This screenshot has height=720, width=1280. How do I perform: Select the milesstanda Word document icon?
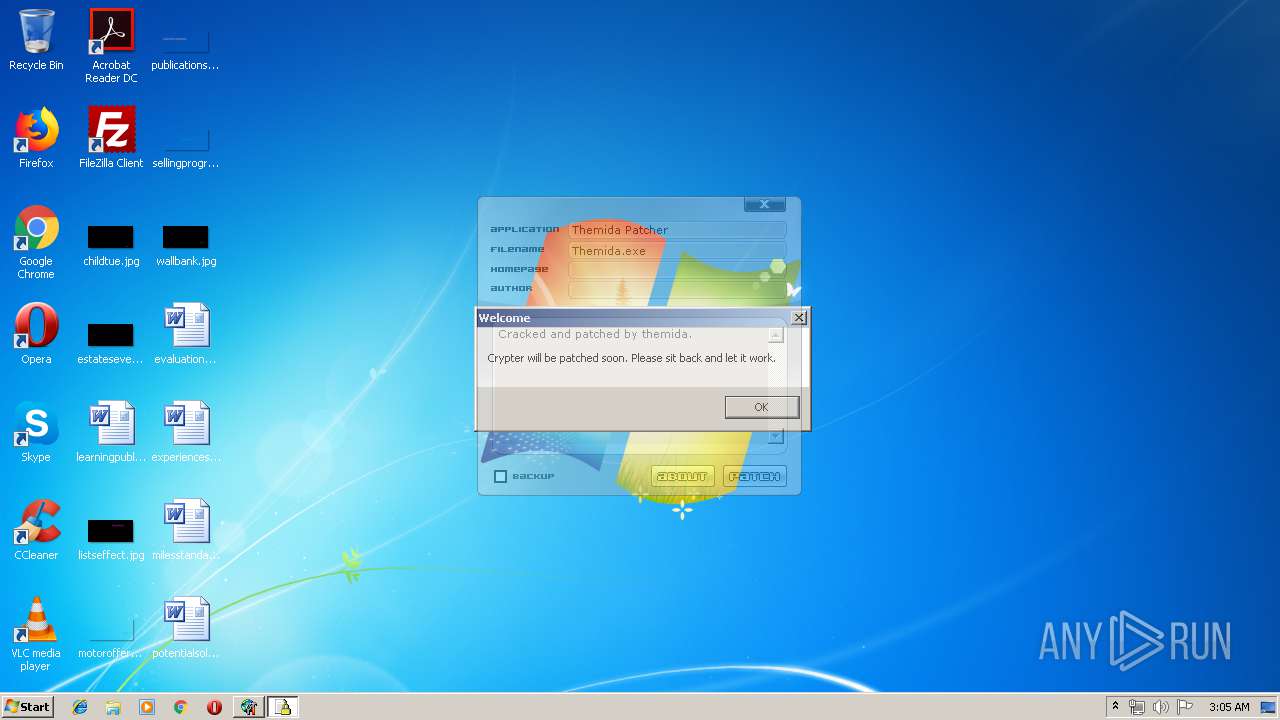[186, 531]
